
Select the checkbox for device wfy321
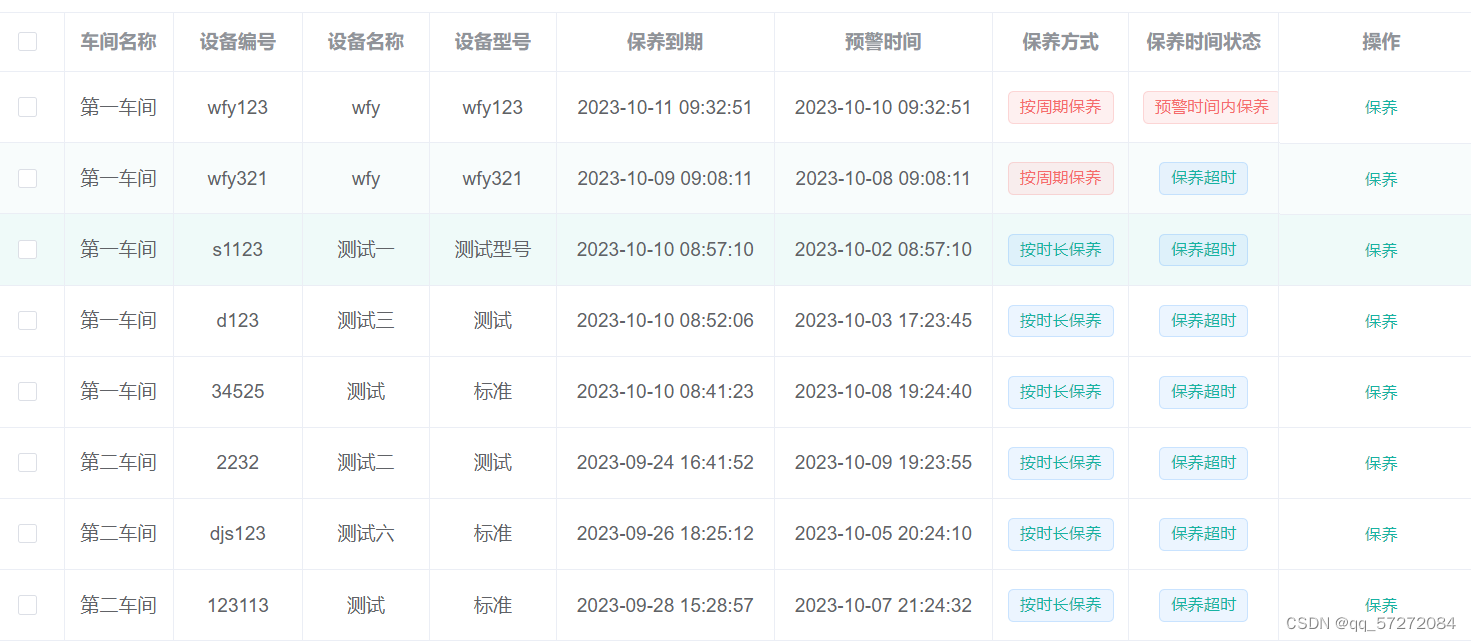click(27, 178)
